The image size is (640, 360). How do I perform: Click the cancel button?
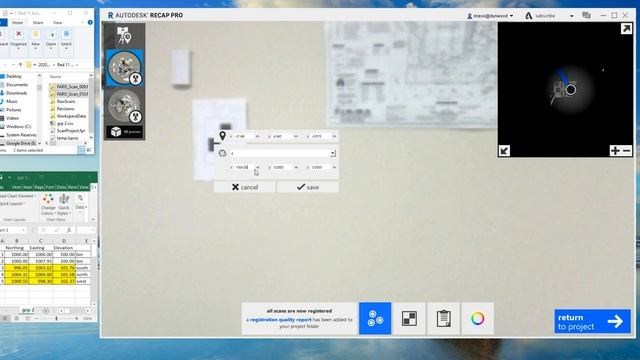pos(244,187)
